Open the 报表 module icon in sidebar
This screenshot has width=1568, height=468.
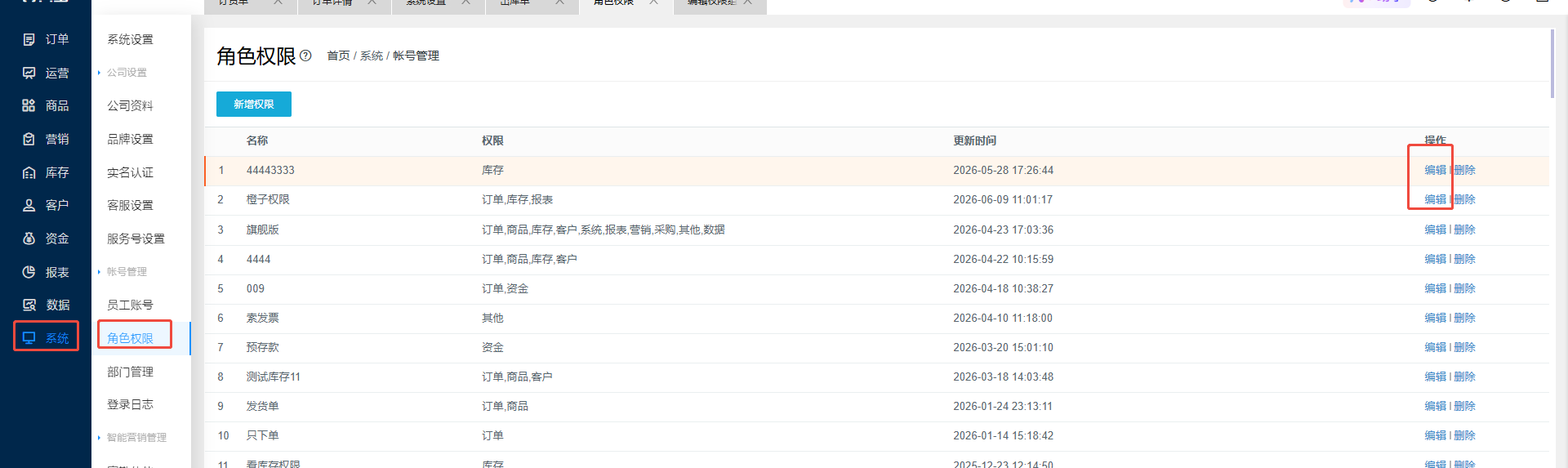(x=29, y=272)
